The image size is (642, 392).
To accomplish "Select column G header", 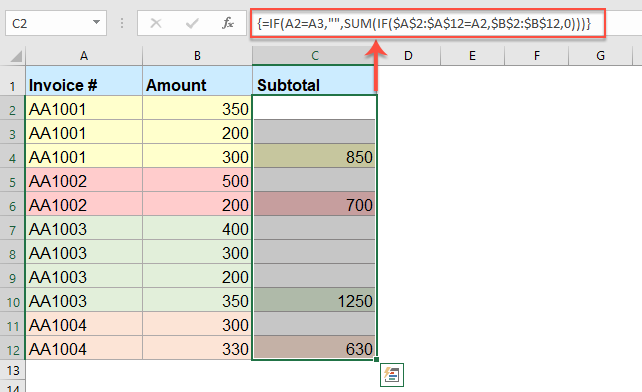I will tap(600, 56).
